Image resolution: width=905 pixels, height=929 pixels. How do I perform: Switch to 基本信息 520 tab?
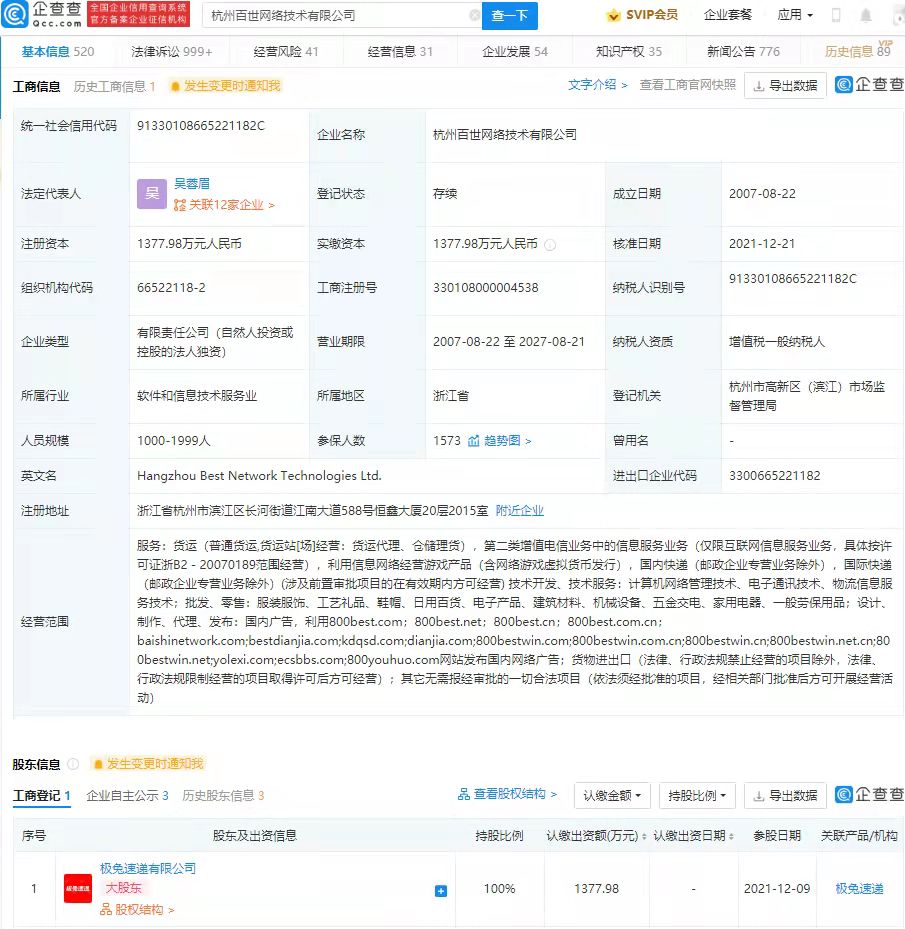click(57, 52)
